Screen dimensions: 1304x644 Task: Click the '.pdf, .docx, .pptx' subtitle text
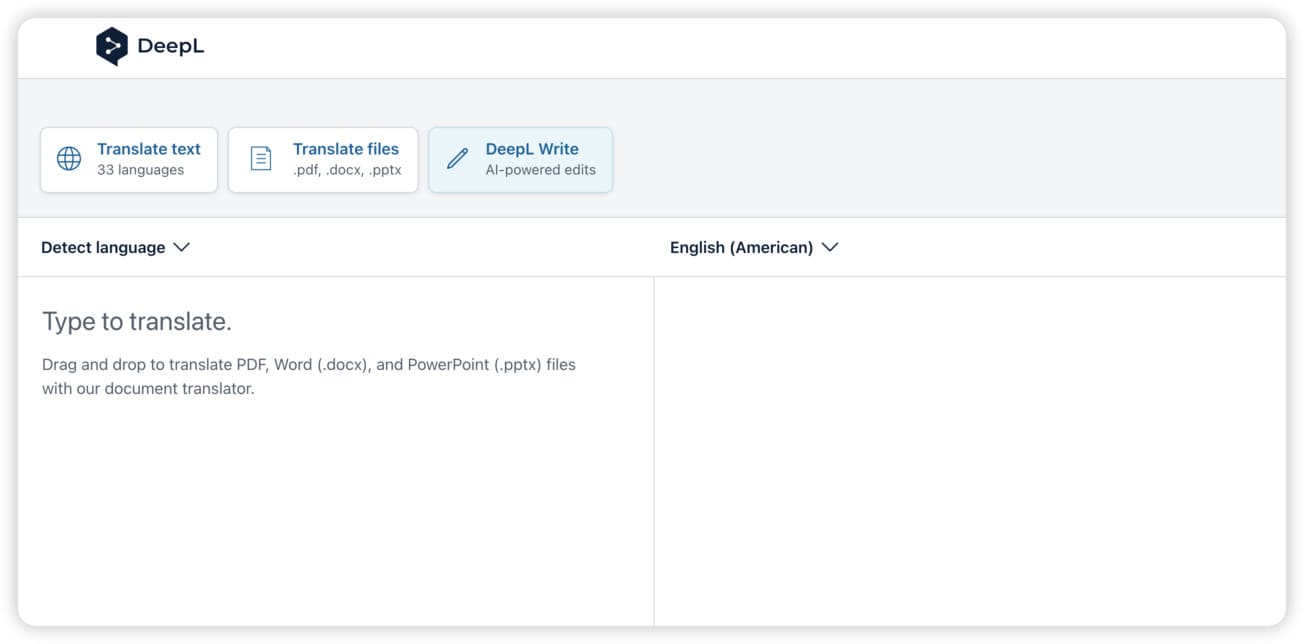347,170
